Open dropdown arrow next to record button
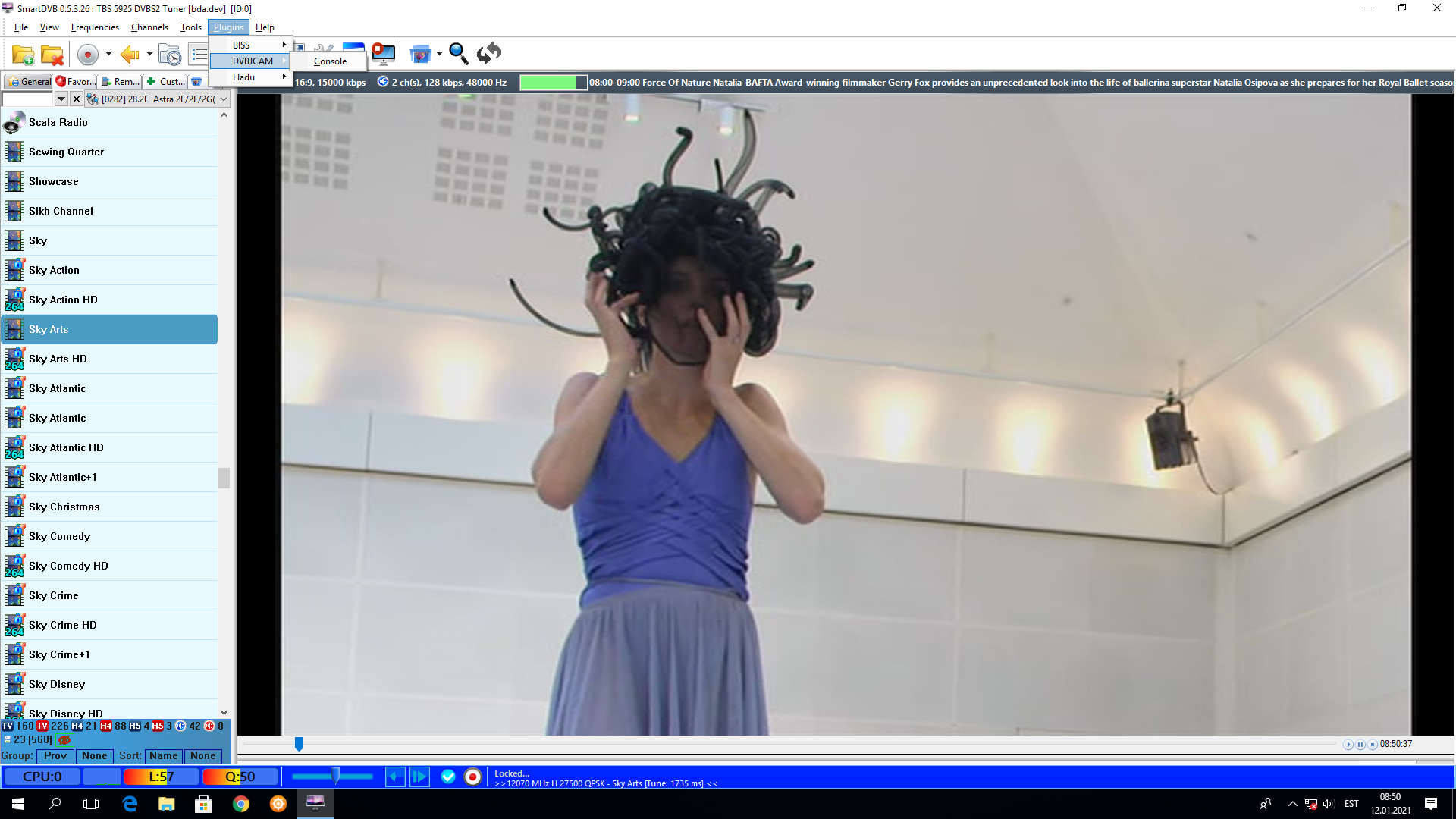Viewport: 1456px width, 819px height. [x=108, y=55]
